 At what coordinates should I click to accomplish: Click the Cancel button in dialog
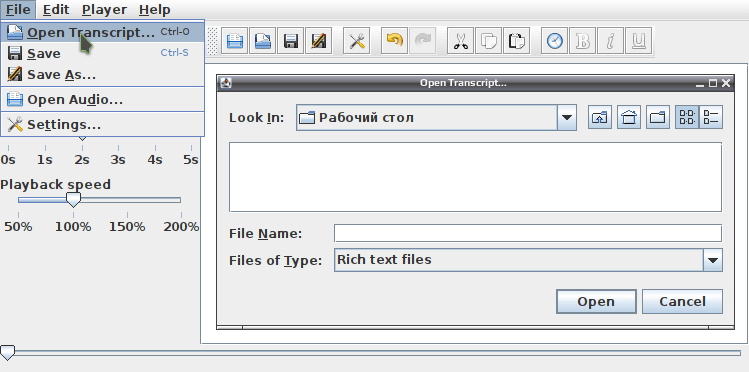click(682, 301)
